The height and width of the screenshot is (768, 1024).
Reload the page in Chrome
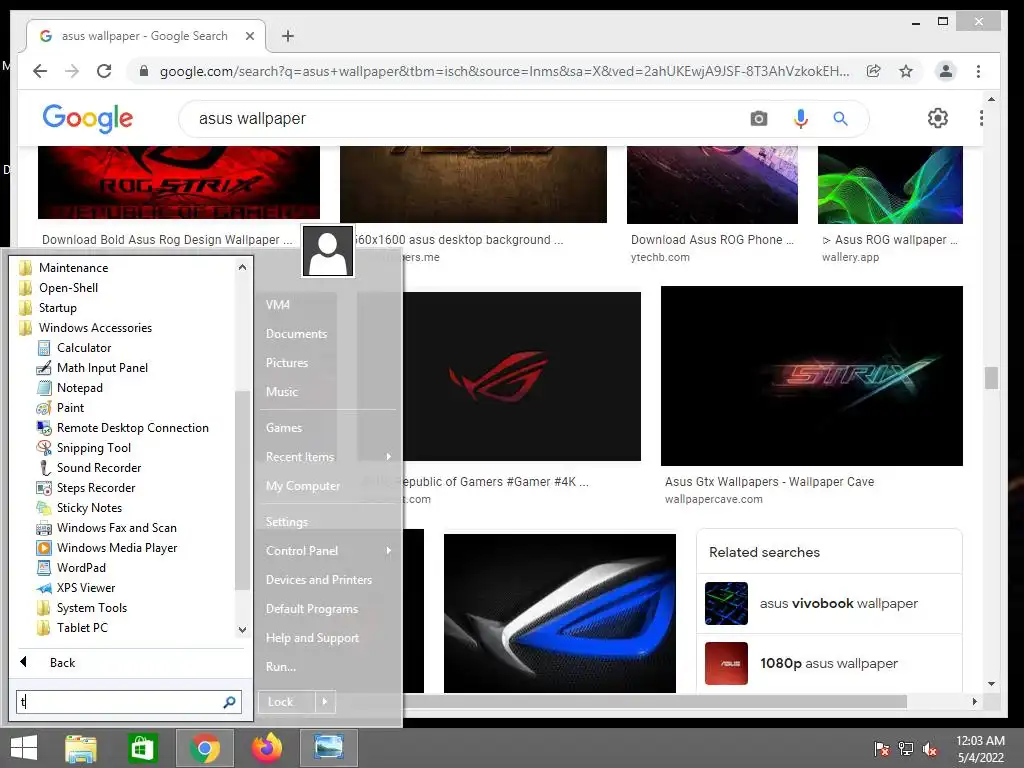[104, 71]
